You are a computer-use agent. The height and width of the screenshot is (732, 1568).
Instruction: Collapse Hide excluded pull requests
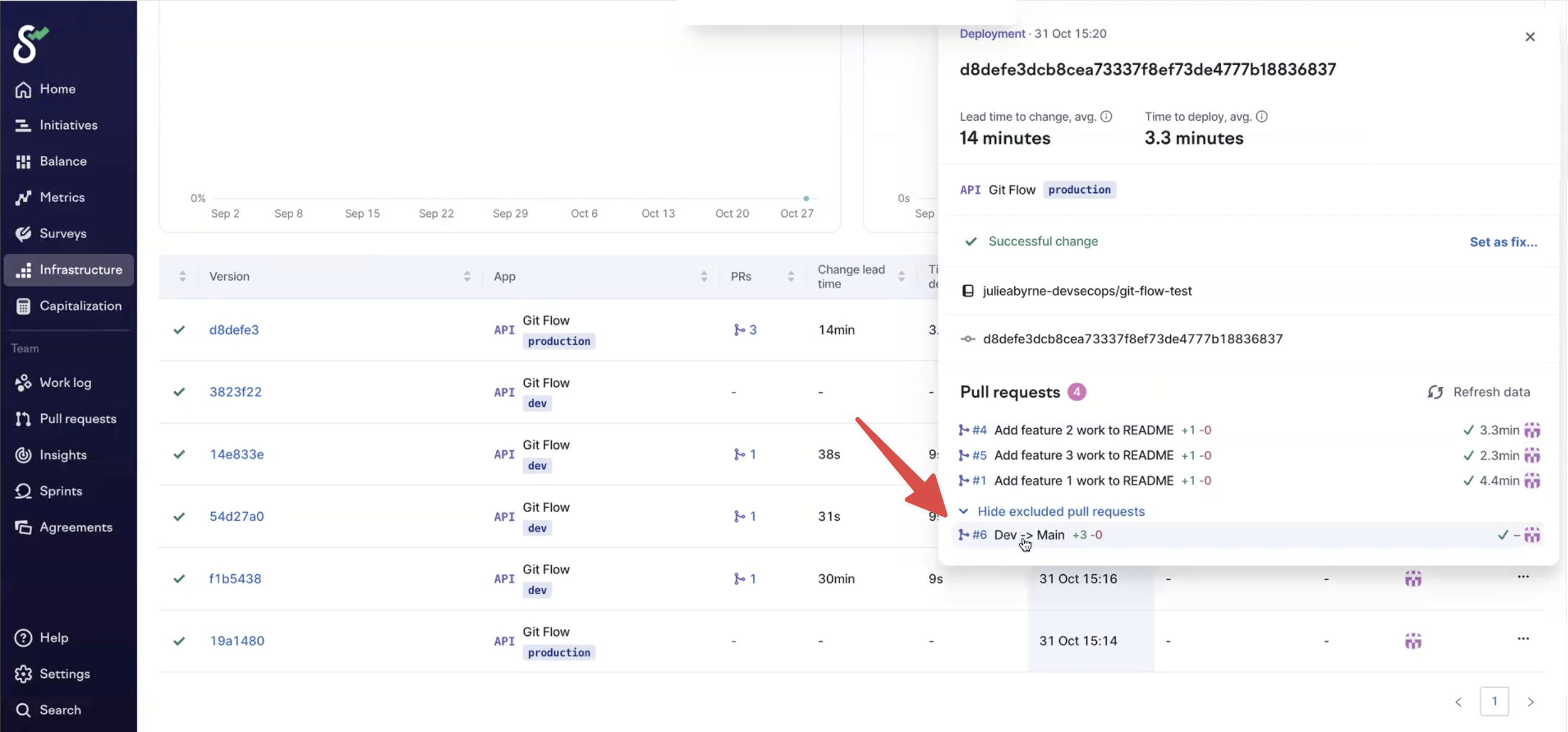[1061, 511]
